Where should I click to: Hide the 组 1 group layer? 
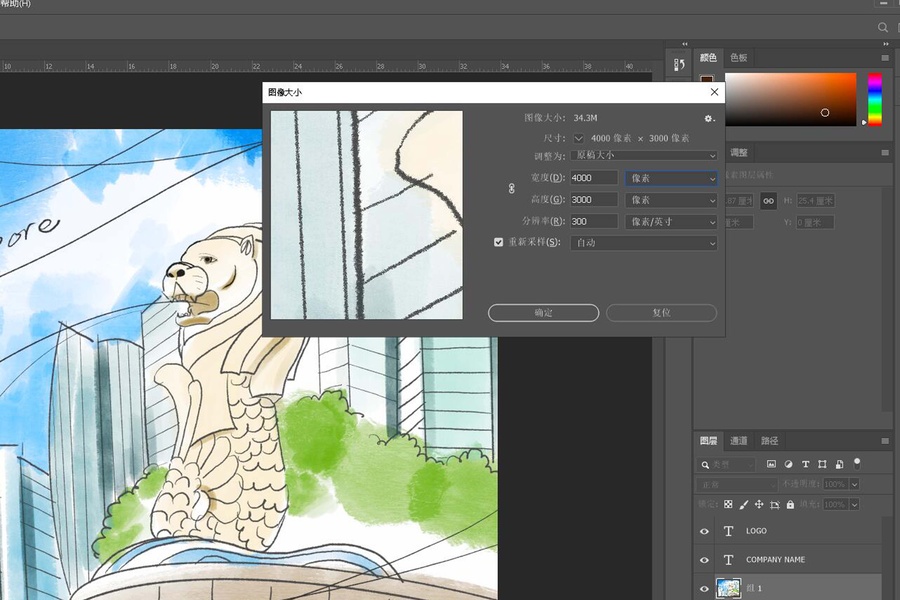(x=704, y=589)
